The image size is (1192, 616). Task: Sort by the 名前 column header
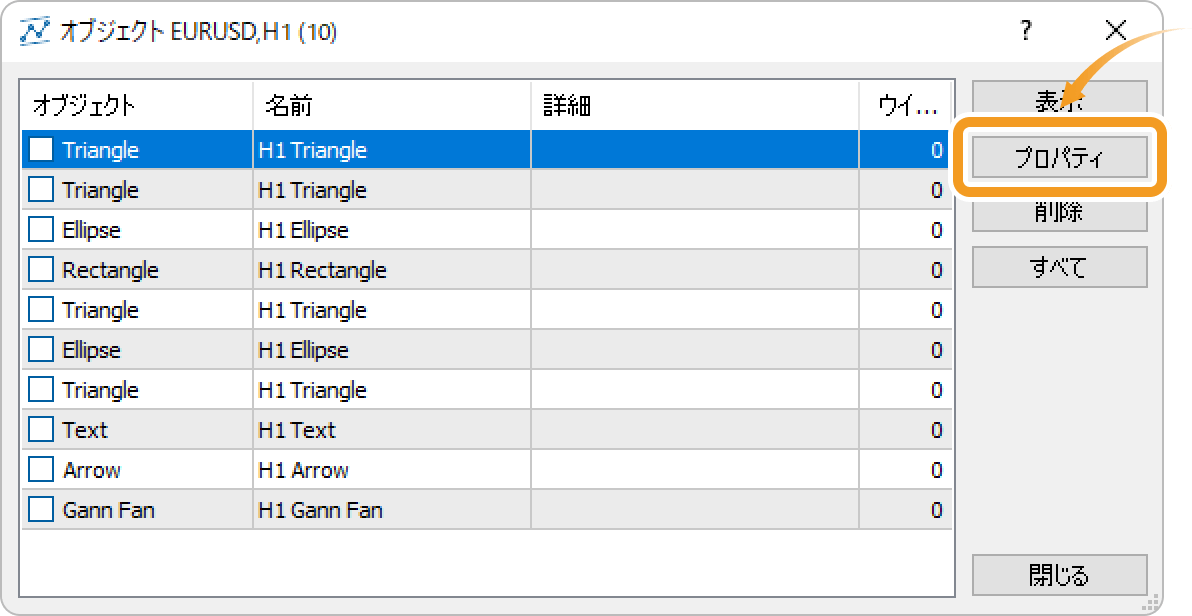click(x=392, y=105)
